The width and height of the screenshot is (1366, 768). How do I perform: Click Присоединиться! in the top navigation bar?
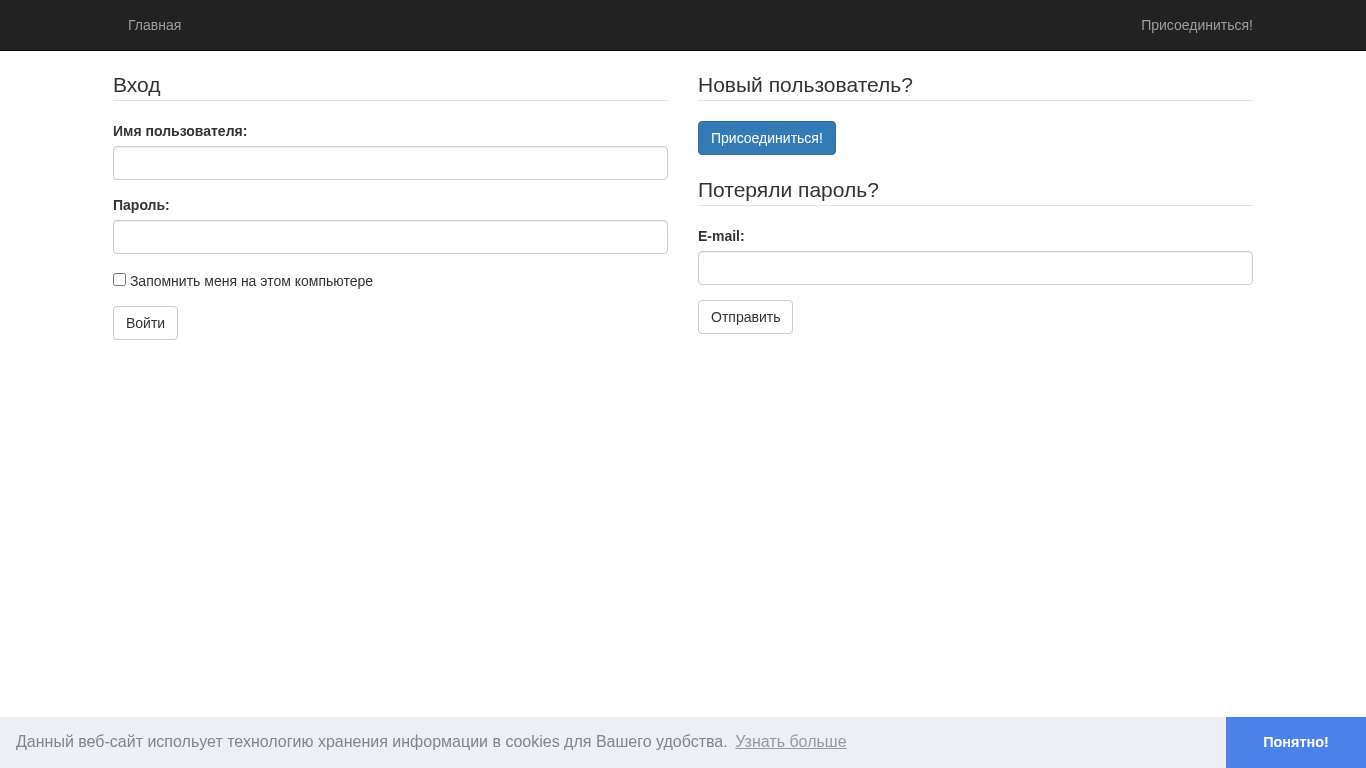pyautogui.click(x=1196, y=25)
